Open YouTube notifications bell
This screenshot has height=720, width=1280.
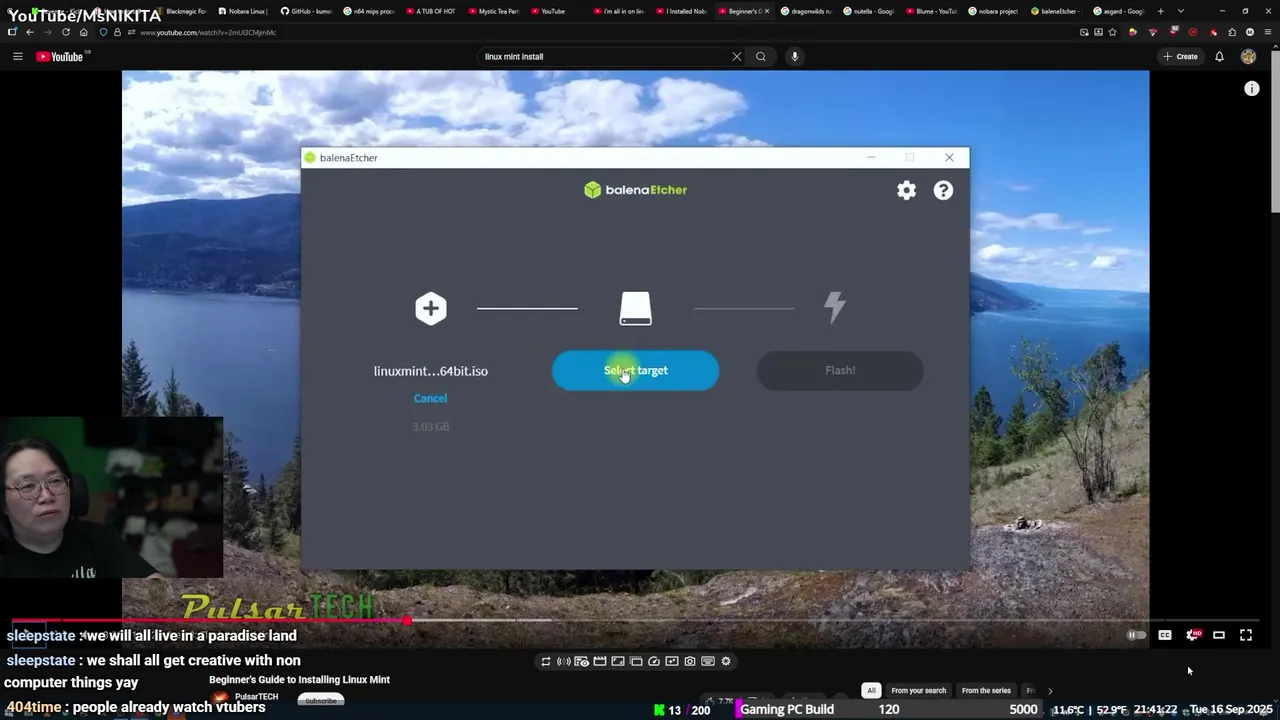[x=1219, y=57]
